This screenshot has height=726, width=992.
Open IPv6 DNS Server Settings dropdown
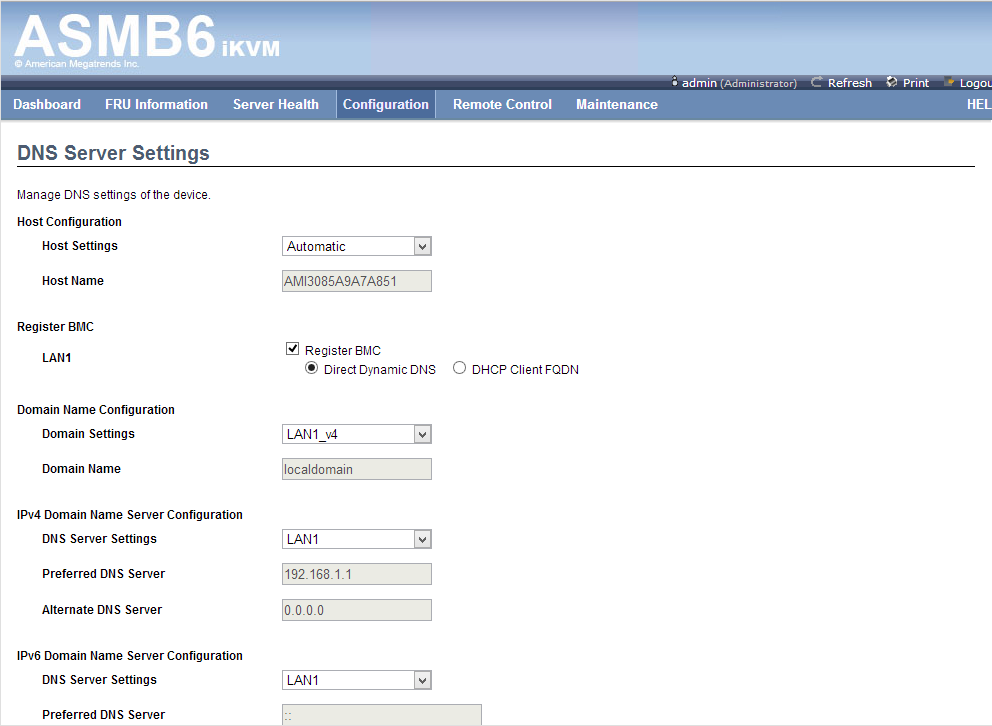pos(357,680)
